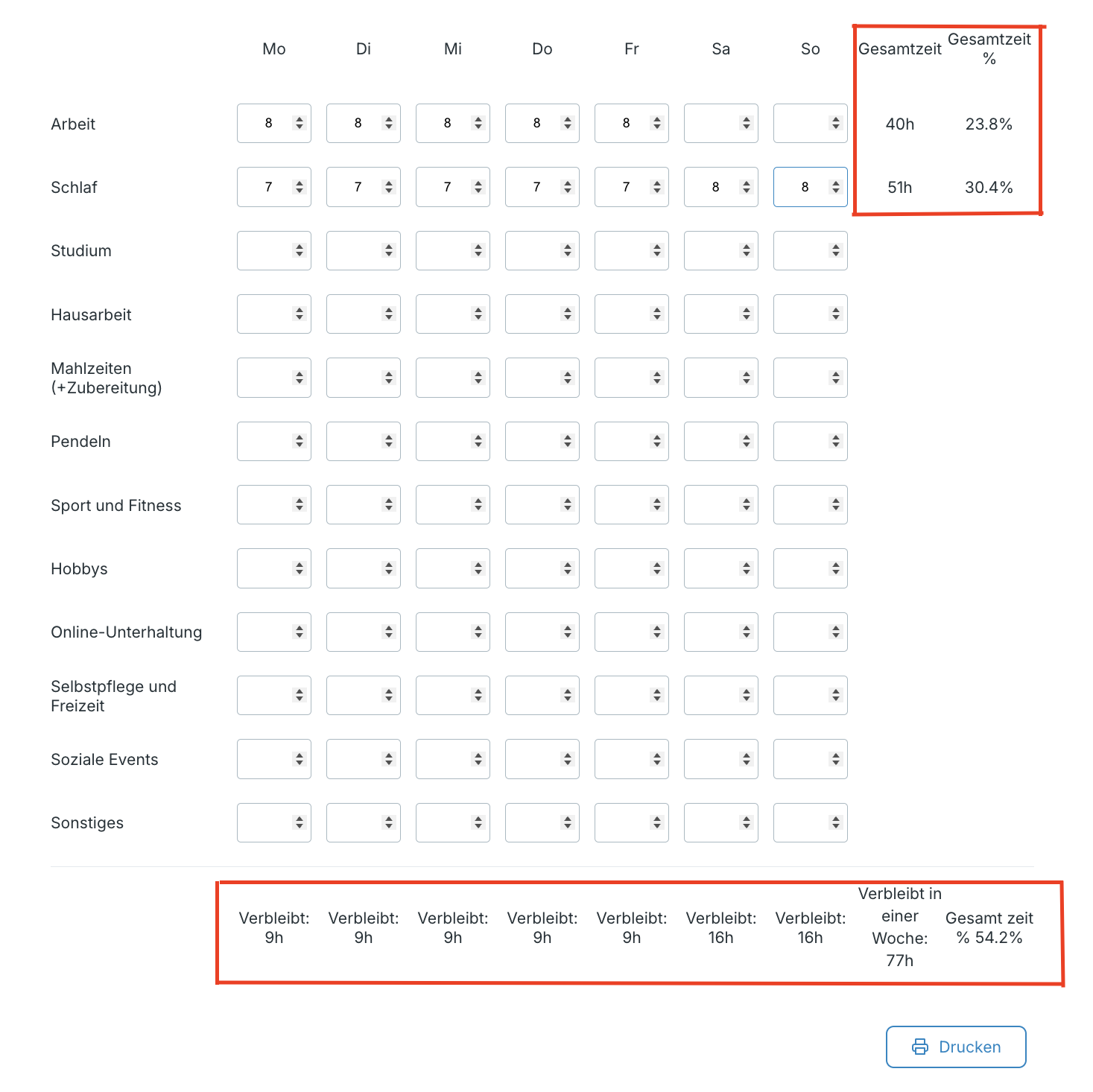This screenshot has width=1093, height=1092.
Task: Click the printer icon on the Drucken button
Action: point(920,1047)
